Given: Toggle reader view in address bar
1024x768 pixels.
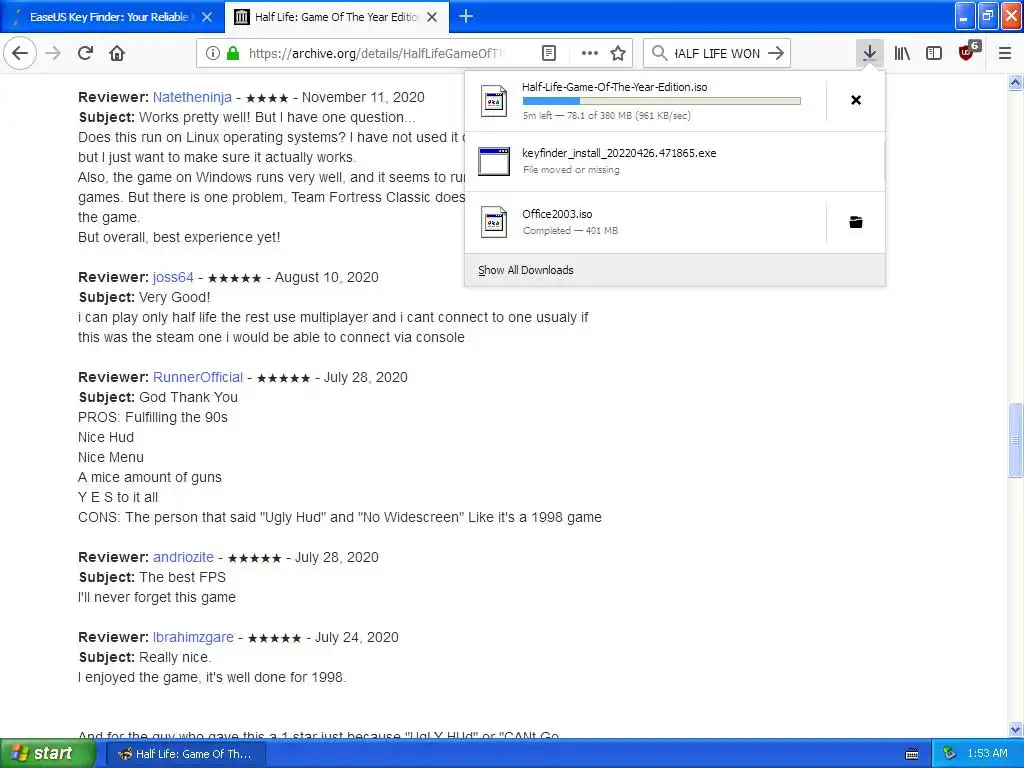Looking at the screenshot, I should pos(549,53).
